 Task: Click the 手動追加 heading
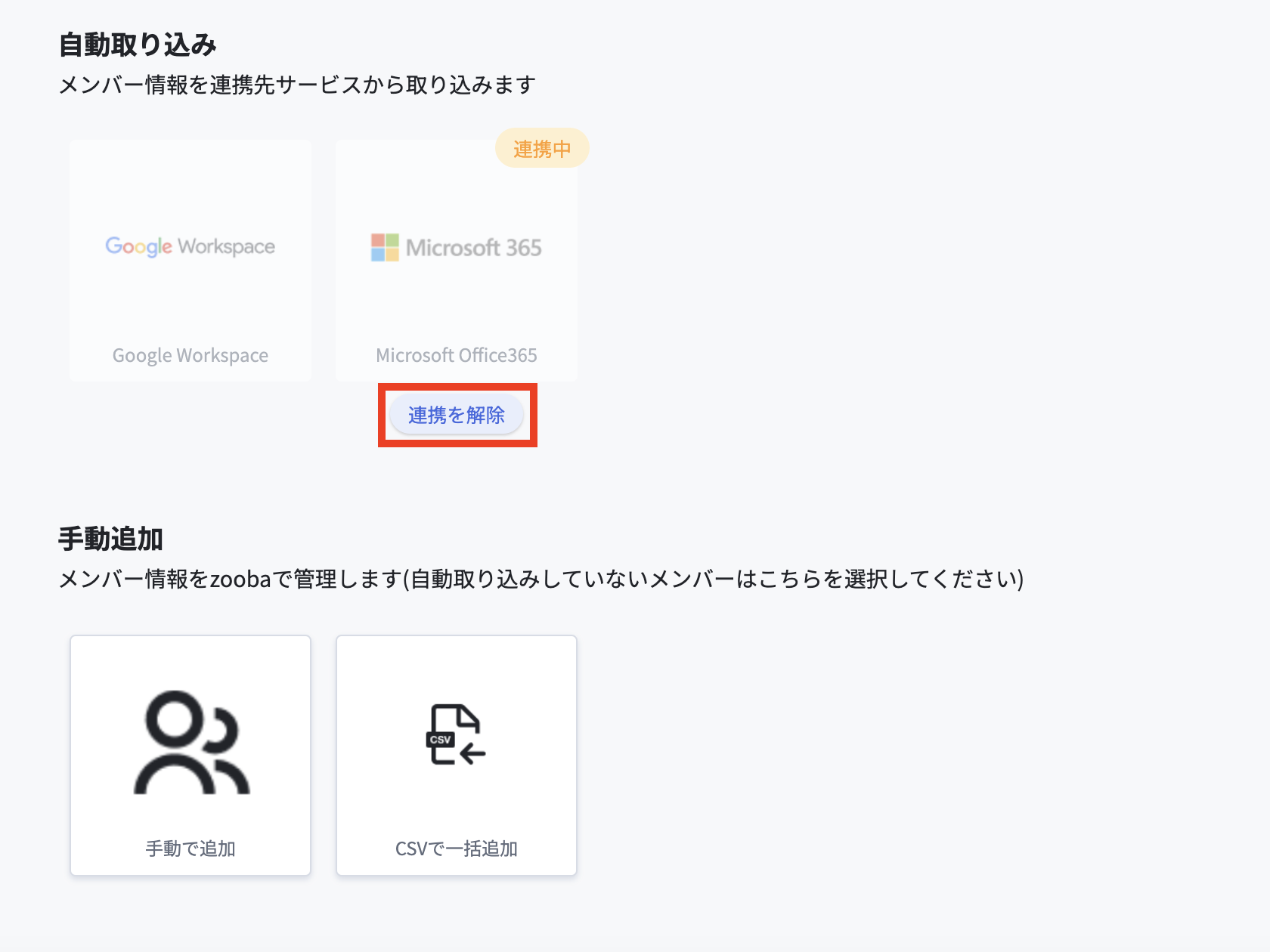coord(111,539)
